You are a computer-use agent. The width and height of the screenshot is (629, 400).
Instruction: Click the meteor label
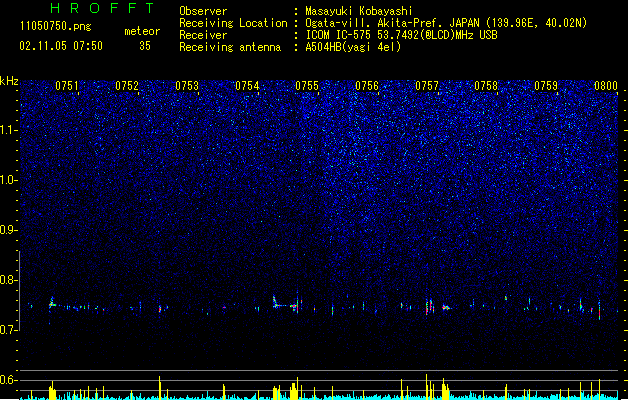pos(142,31)
